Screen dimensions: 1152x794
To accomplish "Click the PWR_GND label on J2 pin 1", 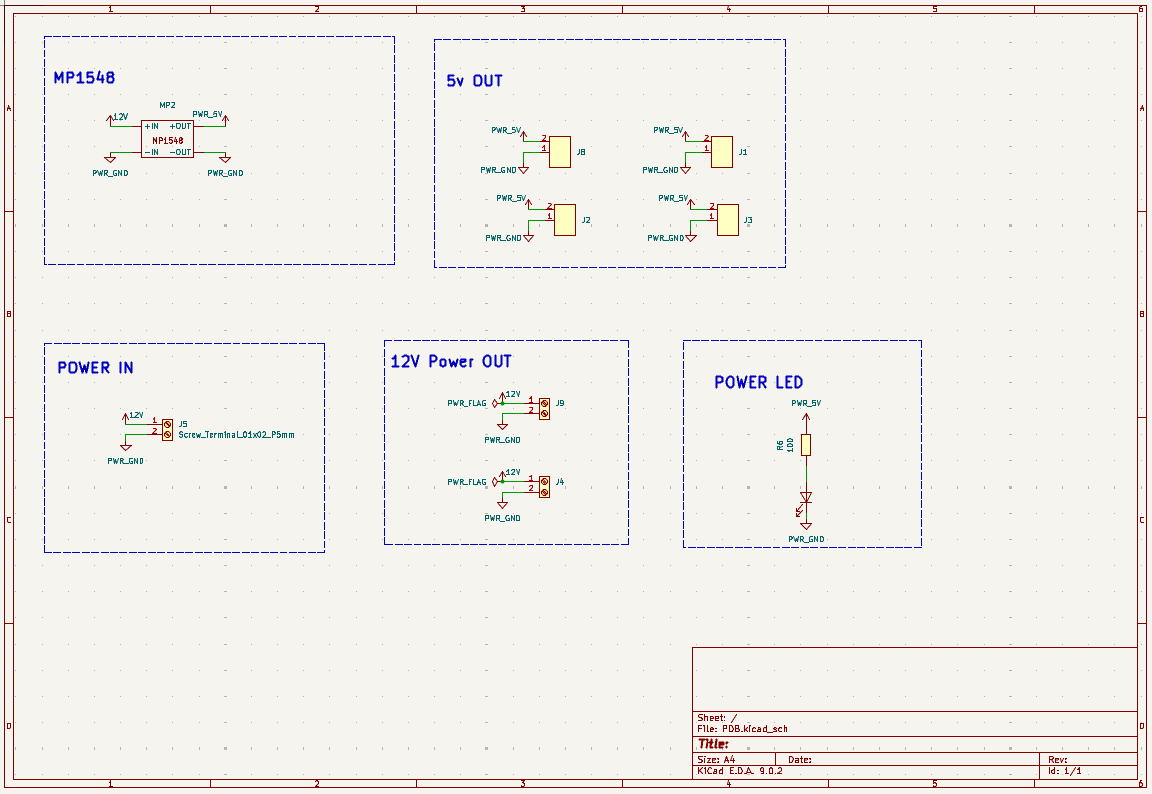I will [x=504, y=239].
